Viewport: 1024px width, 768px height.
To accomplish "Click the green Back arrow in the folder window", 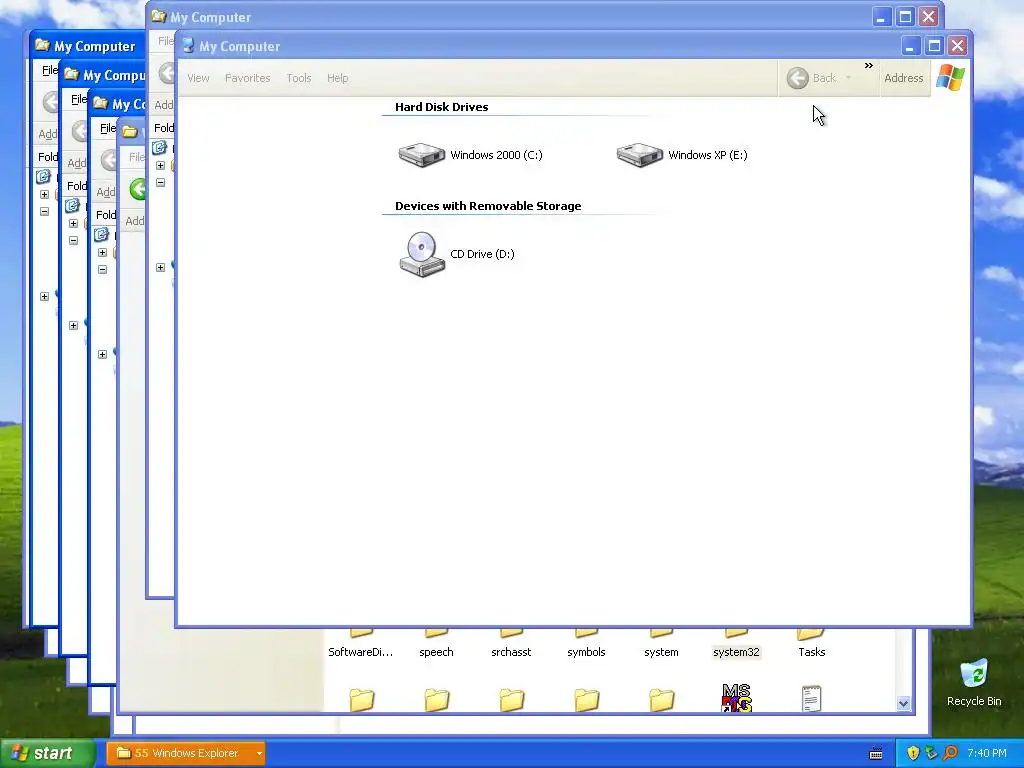I will 138,189.
